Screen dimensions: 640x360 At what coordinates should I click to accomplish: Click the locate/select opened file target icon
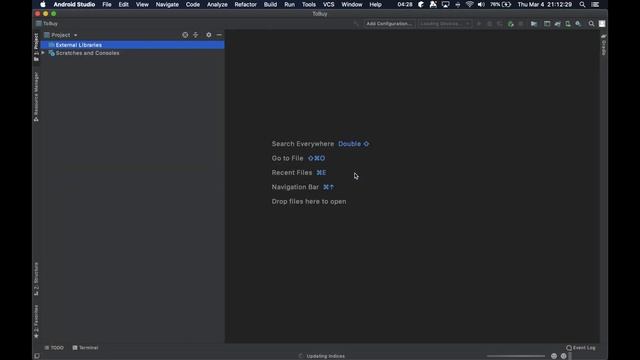coord(185,35)
